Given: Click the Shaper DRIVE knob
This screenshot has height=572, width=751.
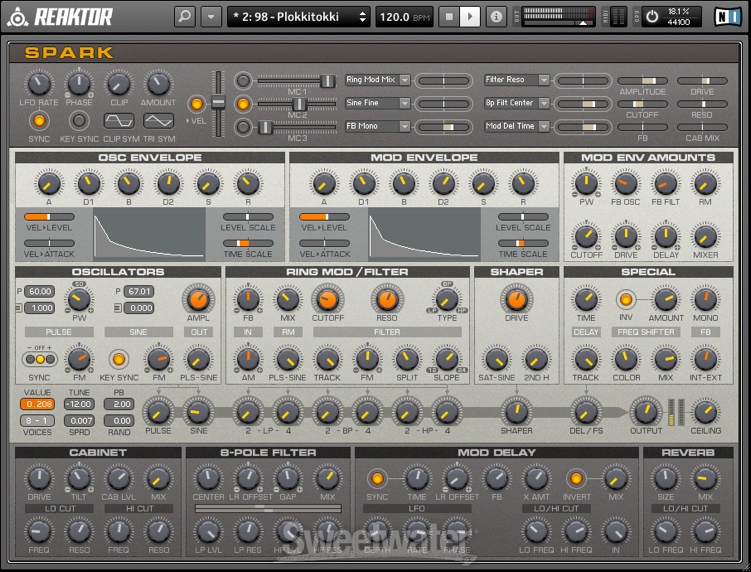Looking at the screenshot, I should pyautogui.click(x=516, y=300).
